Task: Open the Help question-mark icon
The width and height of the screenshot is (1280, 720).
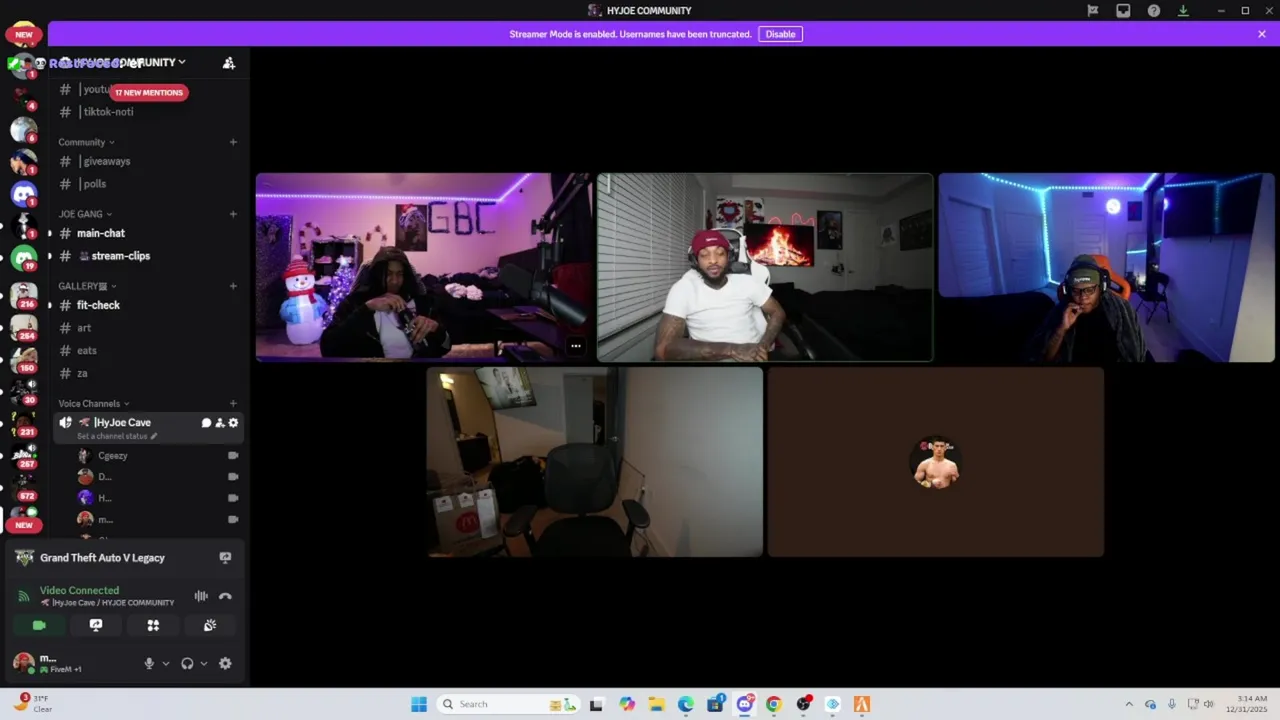Action: 1154,11
